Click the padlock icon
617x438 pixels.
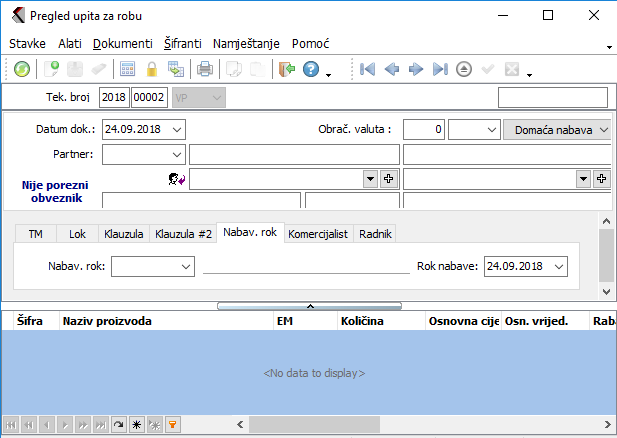point(152,69)
